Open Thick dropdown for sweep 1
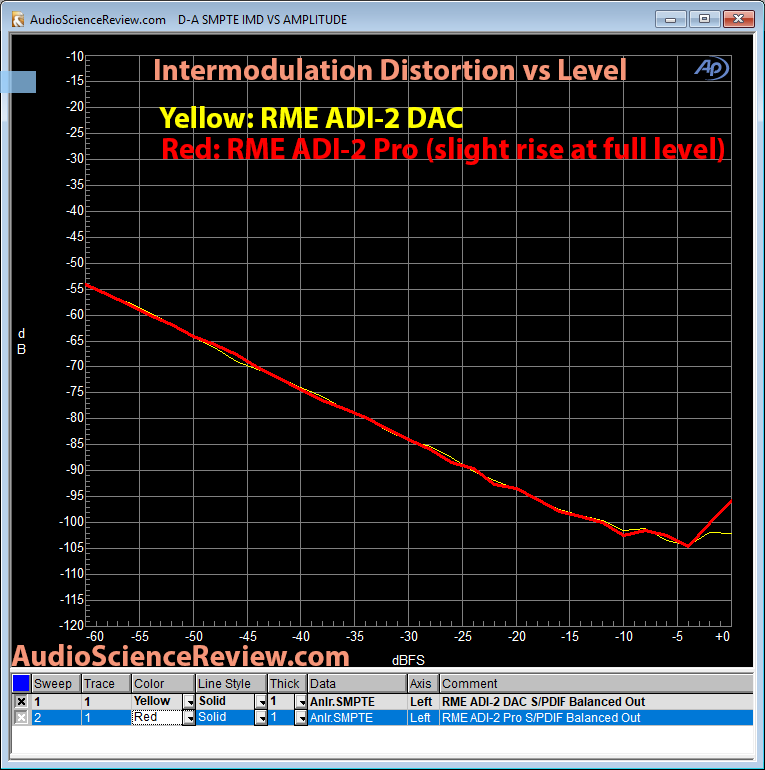Viewport: 765px width, 770px height. [x=301, y=702]
